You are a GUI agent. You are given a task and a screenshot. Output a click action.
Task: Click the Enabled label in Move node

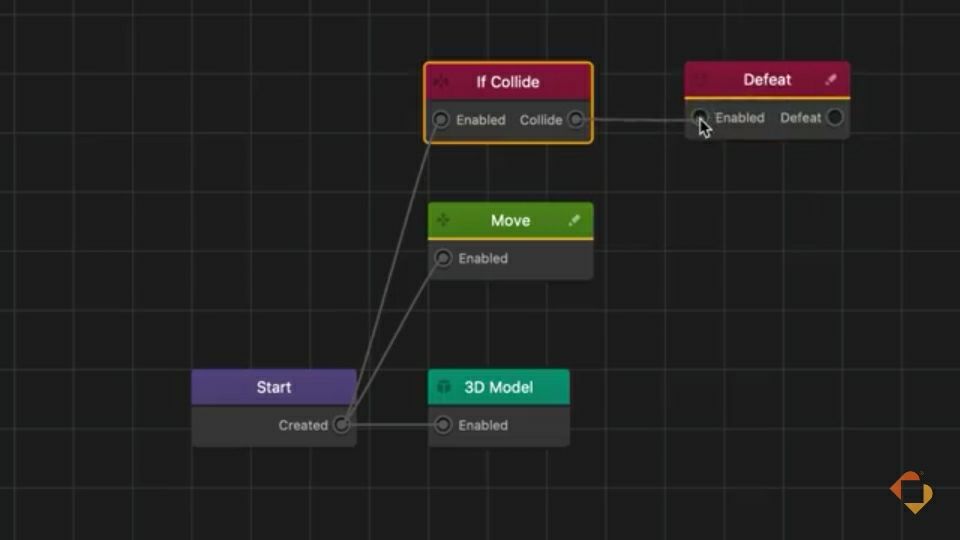(x=483, y=258)
